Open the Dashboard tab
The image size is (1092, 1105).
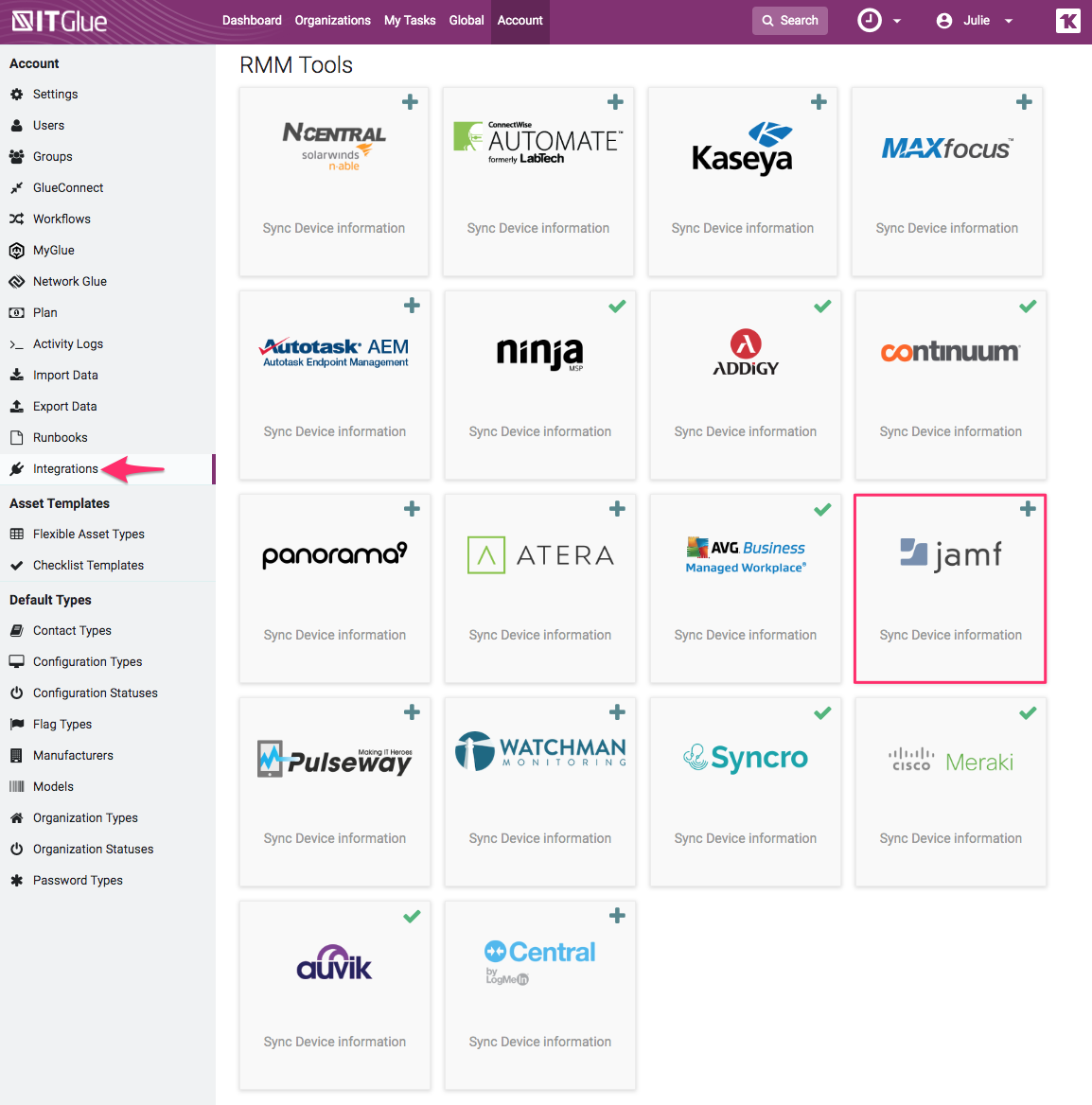252,21
